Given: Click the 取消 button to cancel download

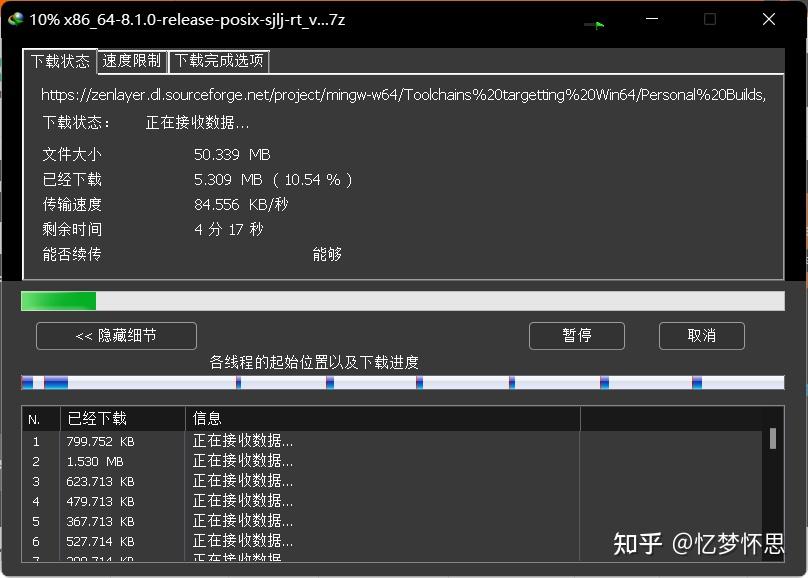Looking at the screenshot, I should tap(701, 335).
